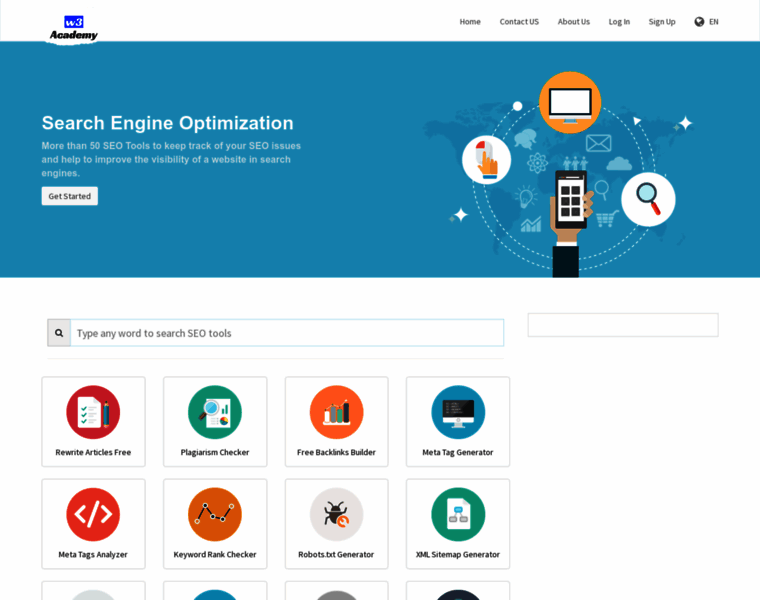Open the Meta Tag Generator icon
Viewport: 760px width, 600px height.
point(458,412)
